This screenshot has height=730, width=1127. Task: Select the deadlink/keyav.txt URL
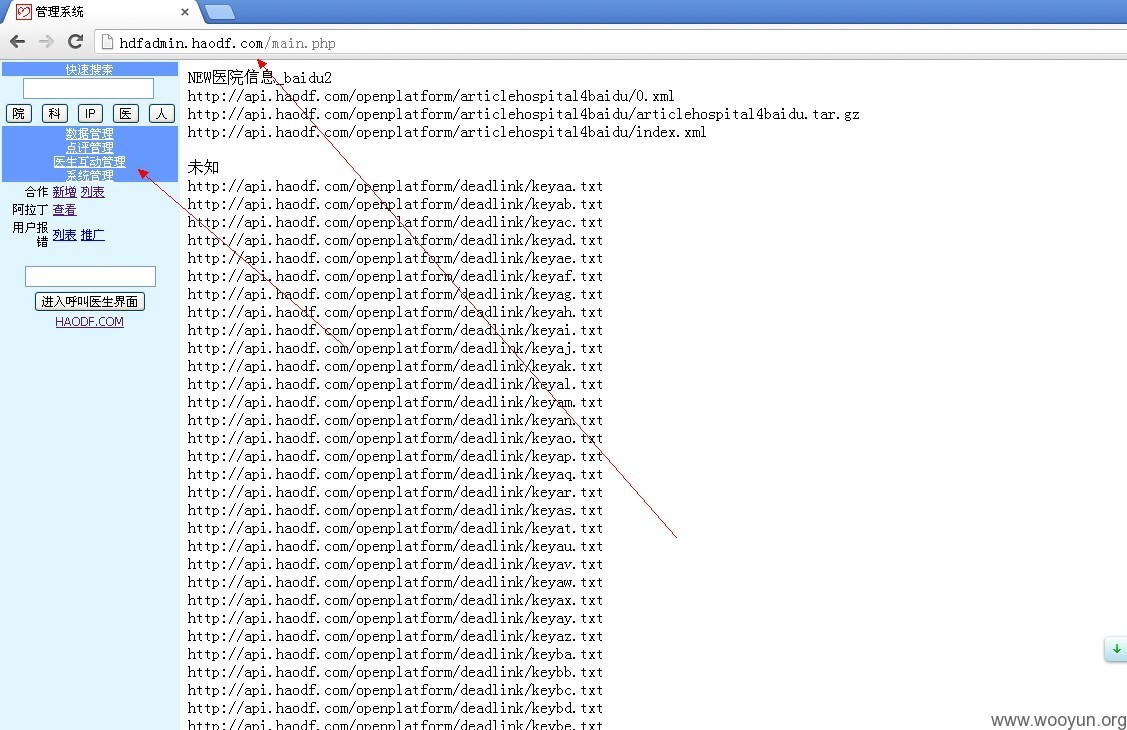(395, 564)
